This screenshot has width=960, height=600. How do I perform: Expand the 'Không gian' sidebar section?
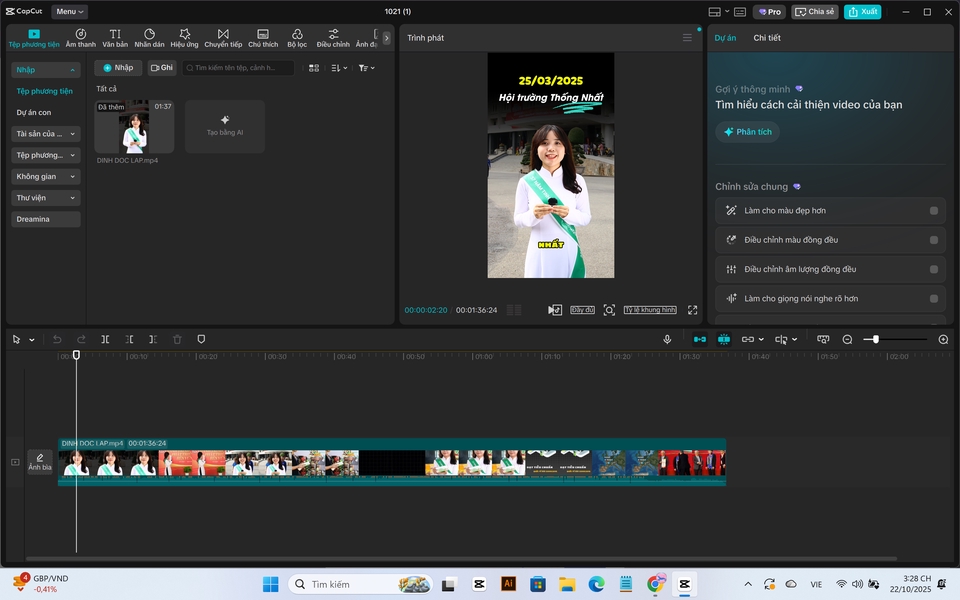46,176
